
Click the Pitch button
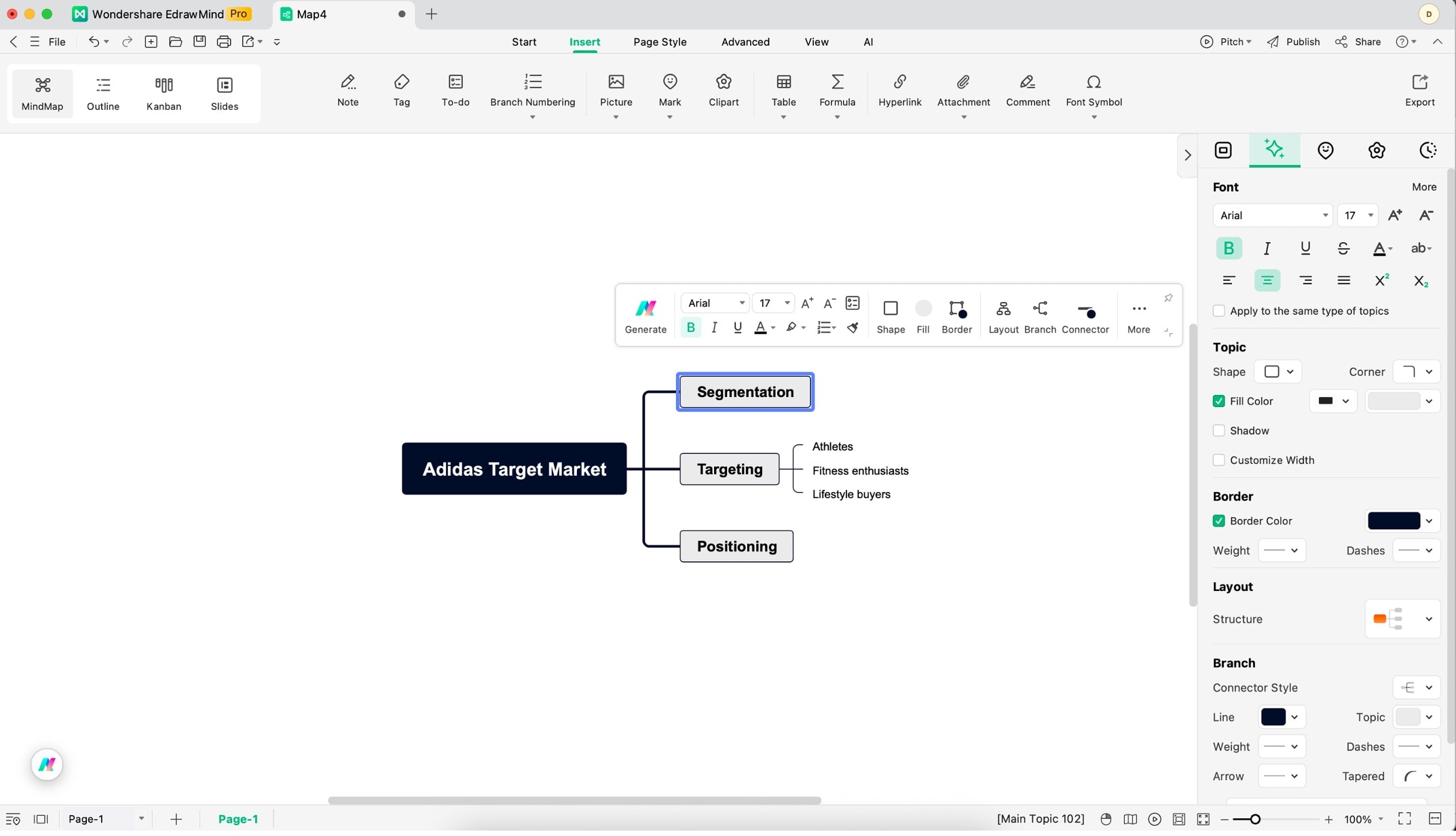point(1225,42)
